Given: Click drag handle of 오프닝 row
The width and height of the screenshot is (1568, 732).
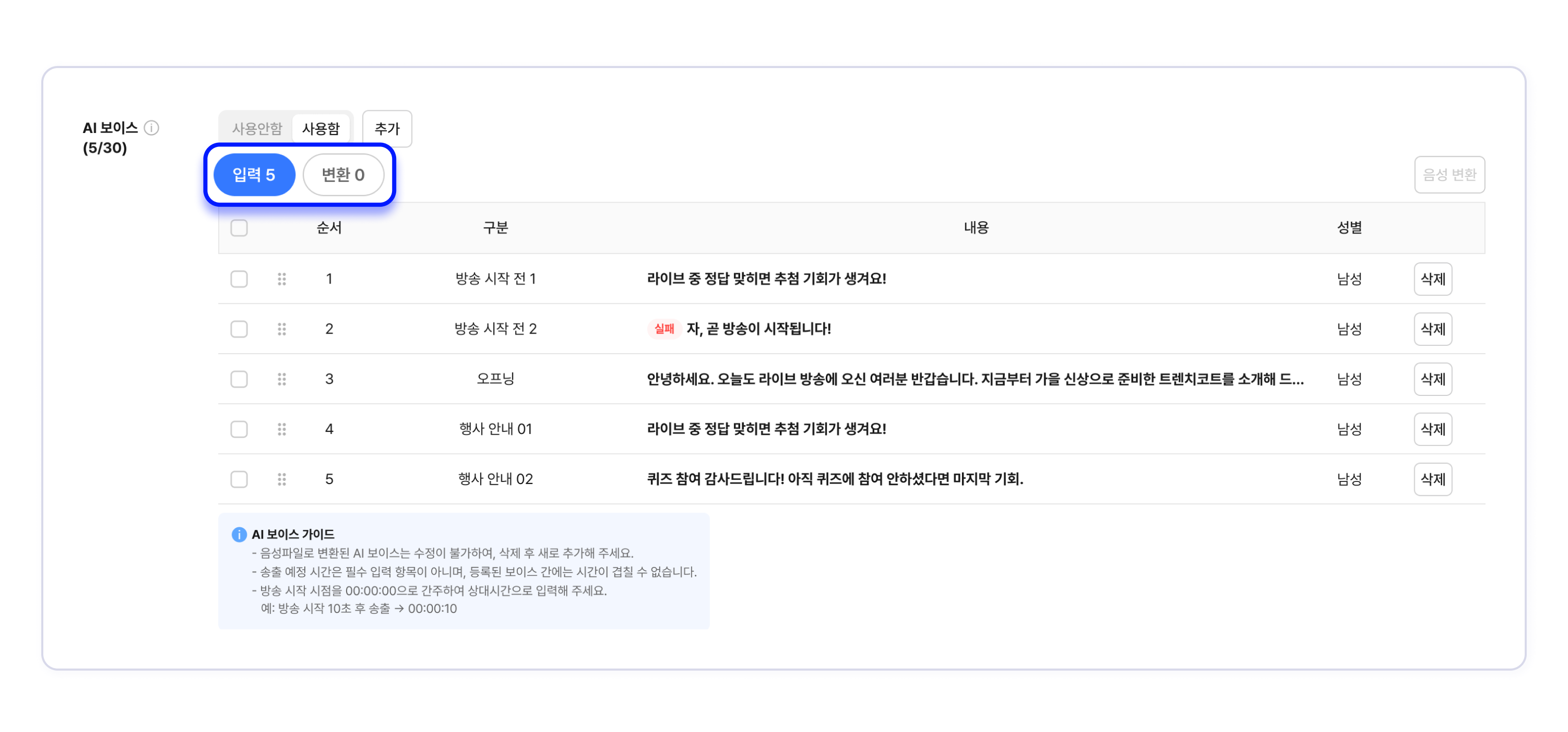Looking at the screenshot, I should (x=282, y=379).
